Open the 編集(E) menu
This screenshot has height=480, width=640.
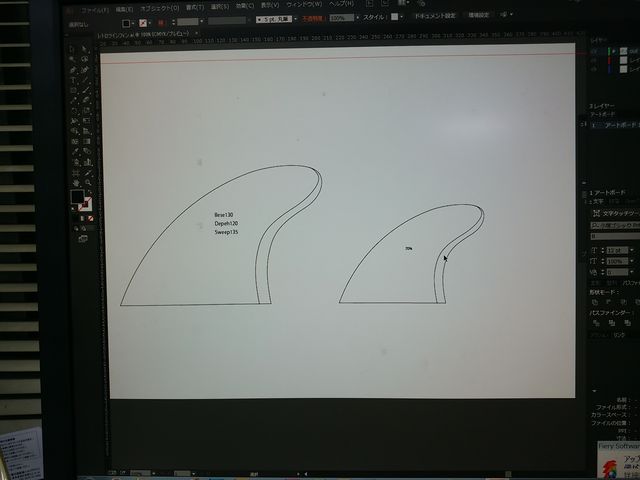(124, 9)
